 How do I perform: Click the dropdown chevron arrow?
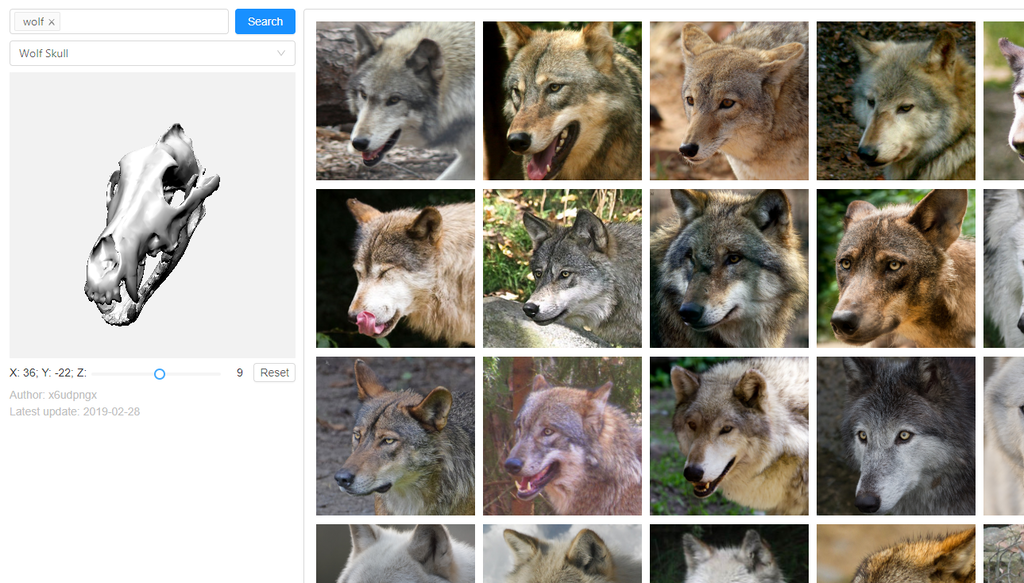pyautogui.click(x=281, y=54)
